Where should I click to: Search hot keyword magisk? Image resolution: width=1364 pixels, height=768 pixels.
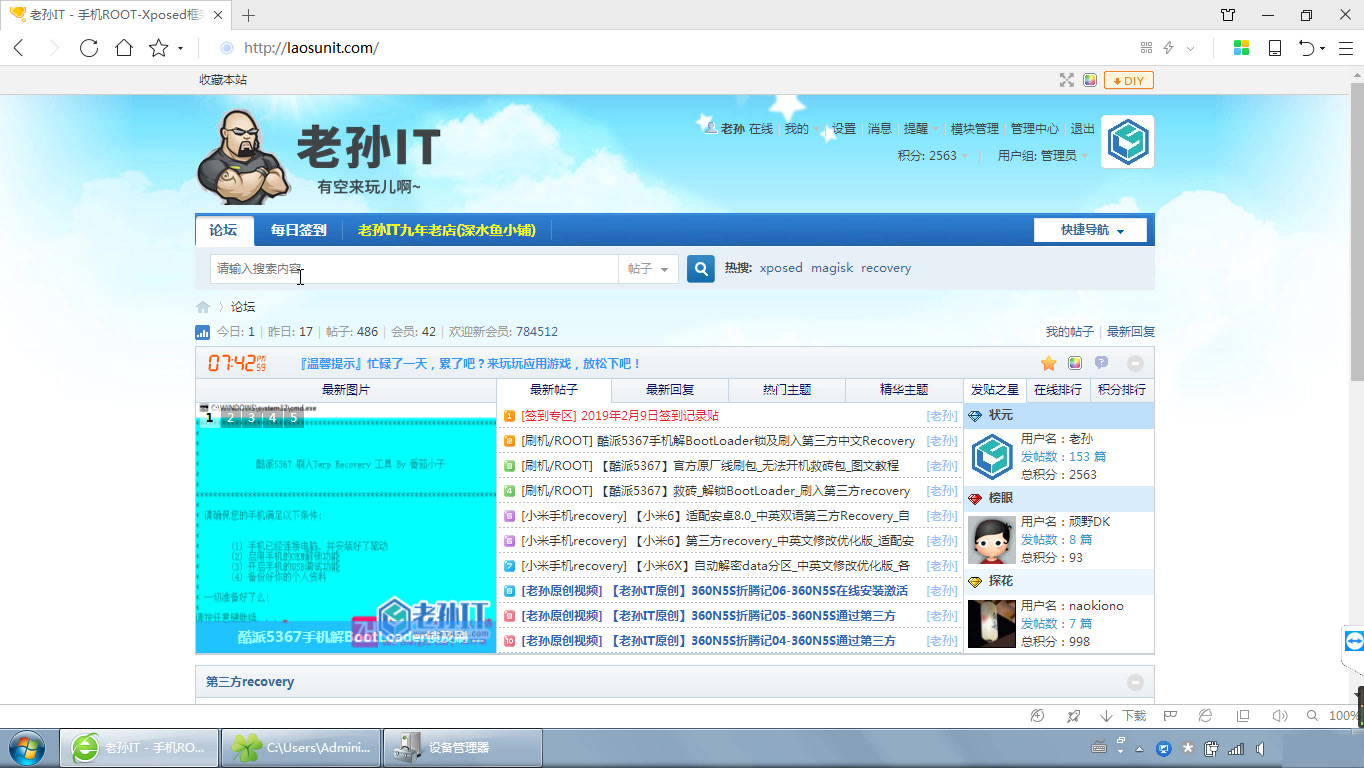pyautogui.click(x=832, y=268)
